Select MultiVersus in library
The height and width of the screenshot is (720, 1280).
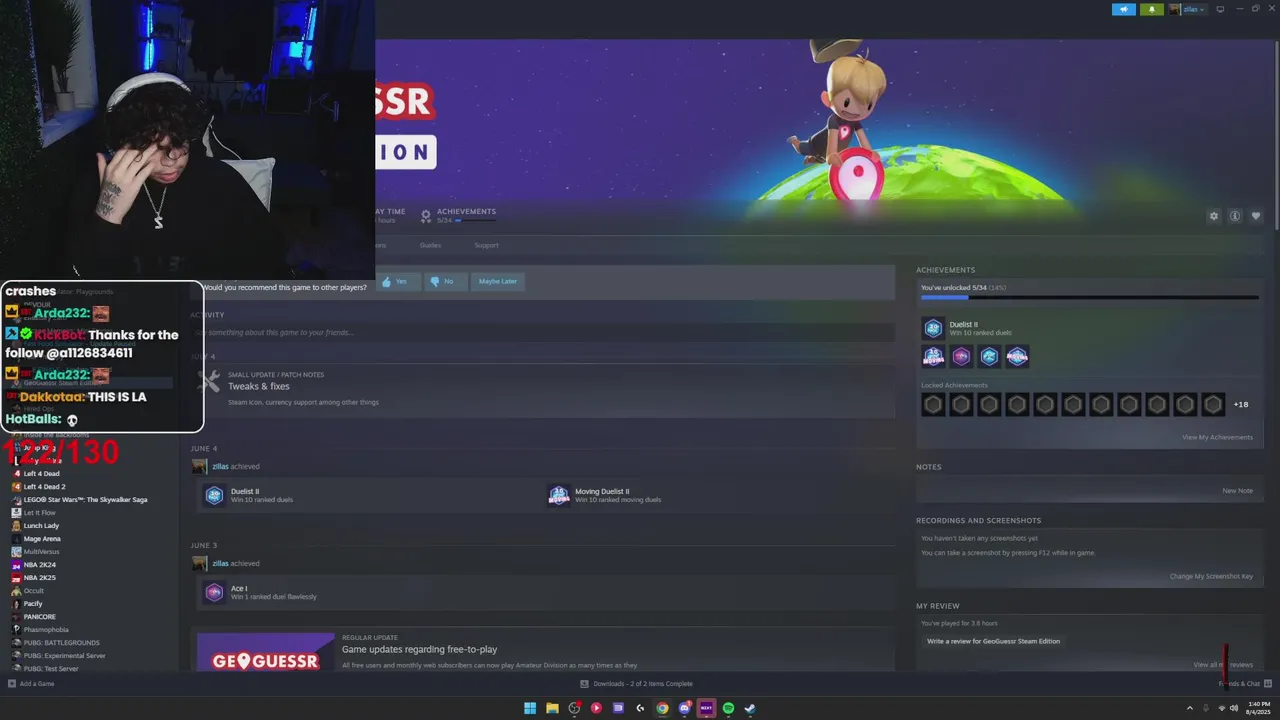coord(41,552)
